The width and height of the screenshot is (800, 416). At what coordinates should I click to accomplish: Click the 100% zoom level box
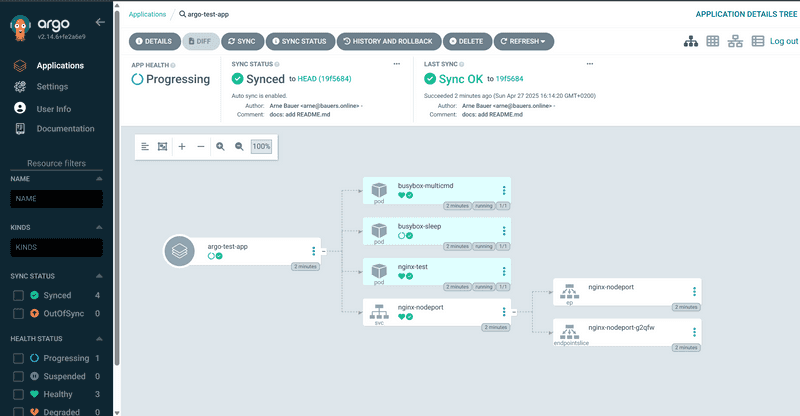click(261, 146)
